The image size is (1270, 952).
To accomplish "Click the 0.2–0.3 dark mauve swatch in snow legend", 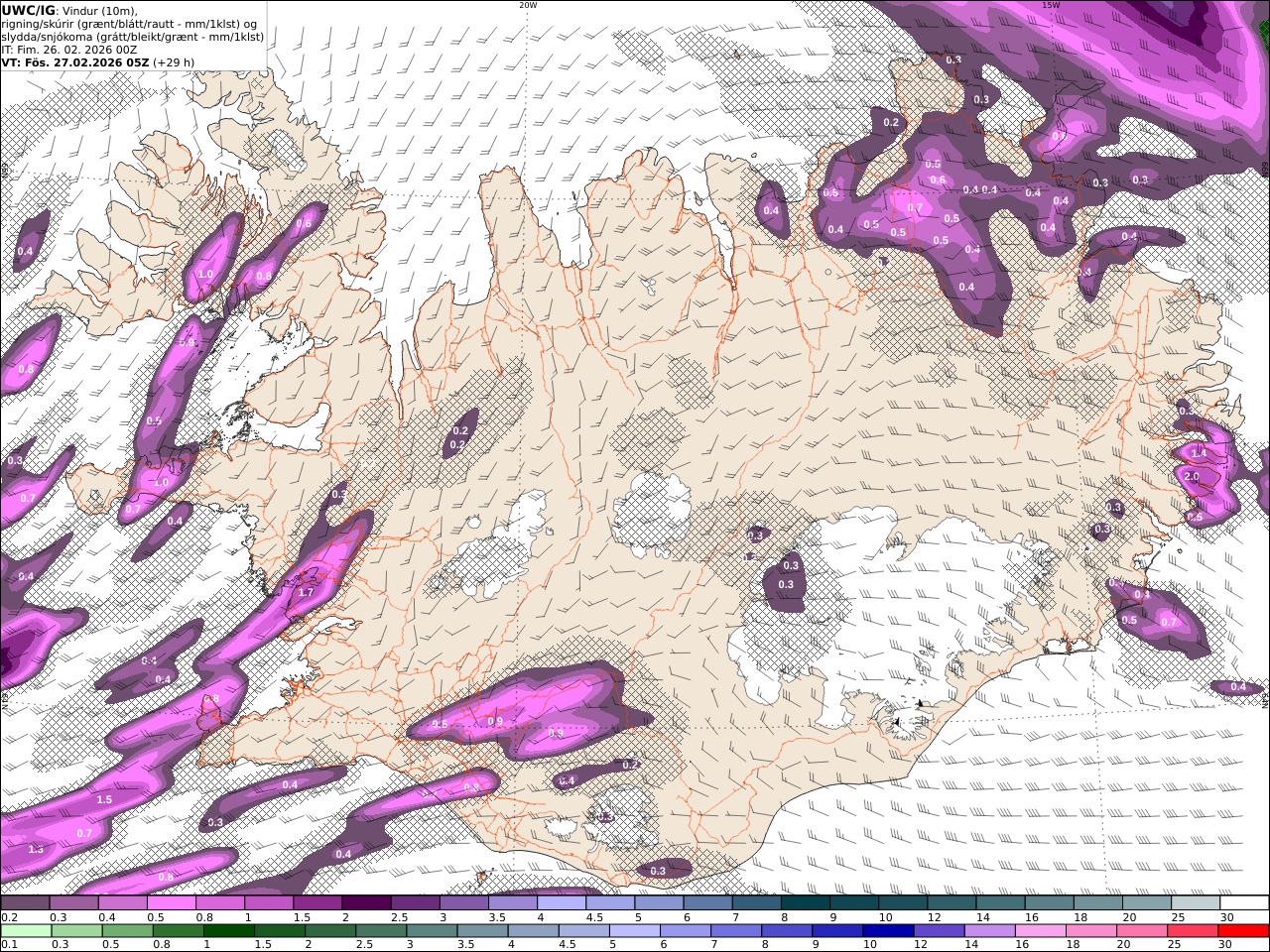I will click(x=25, y=902).
